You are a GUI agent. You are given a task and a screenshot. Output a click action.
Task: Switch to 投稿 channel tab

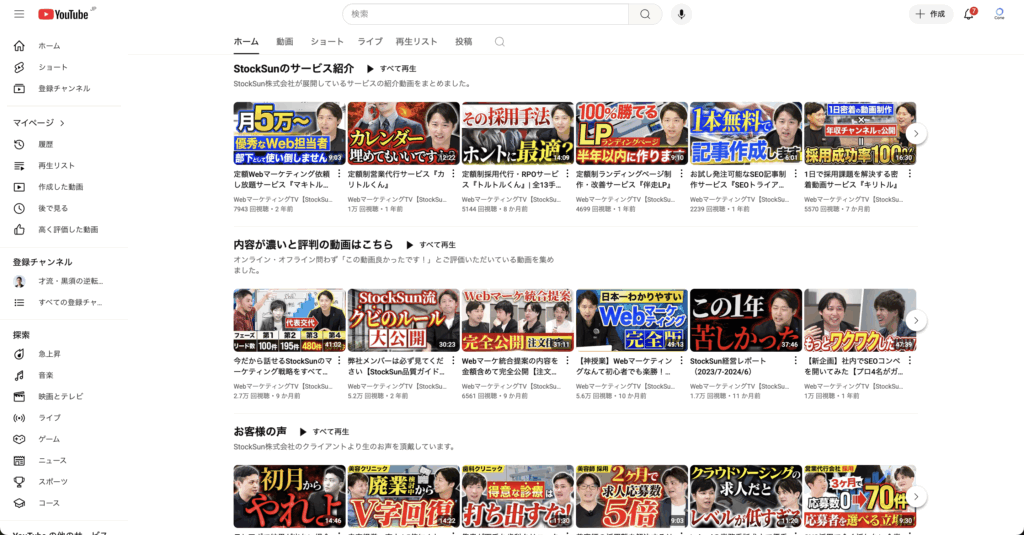[x=464, y=42]
